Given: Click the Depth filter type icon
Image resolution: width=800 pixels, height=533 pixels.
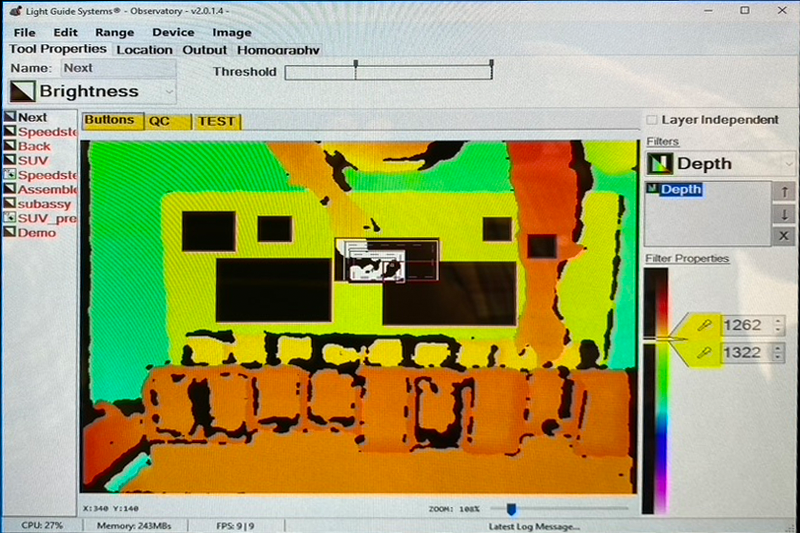Looking at the screenshot, I should pyautogui.click(x=659, y=163).
